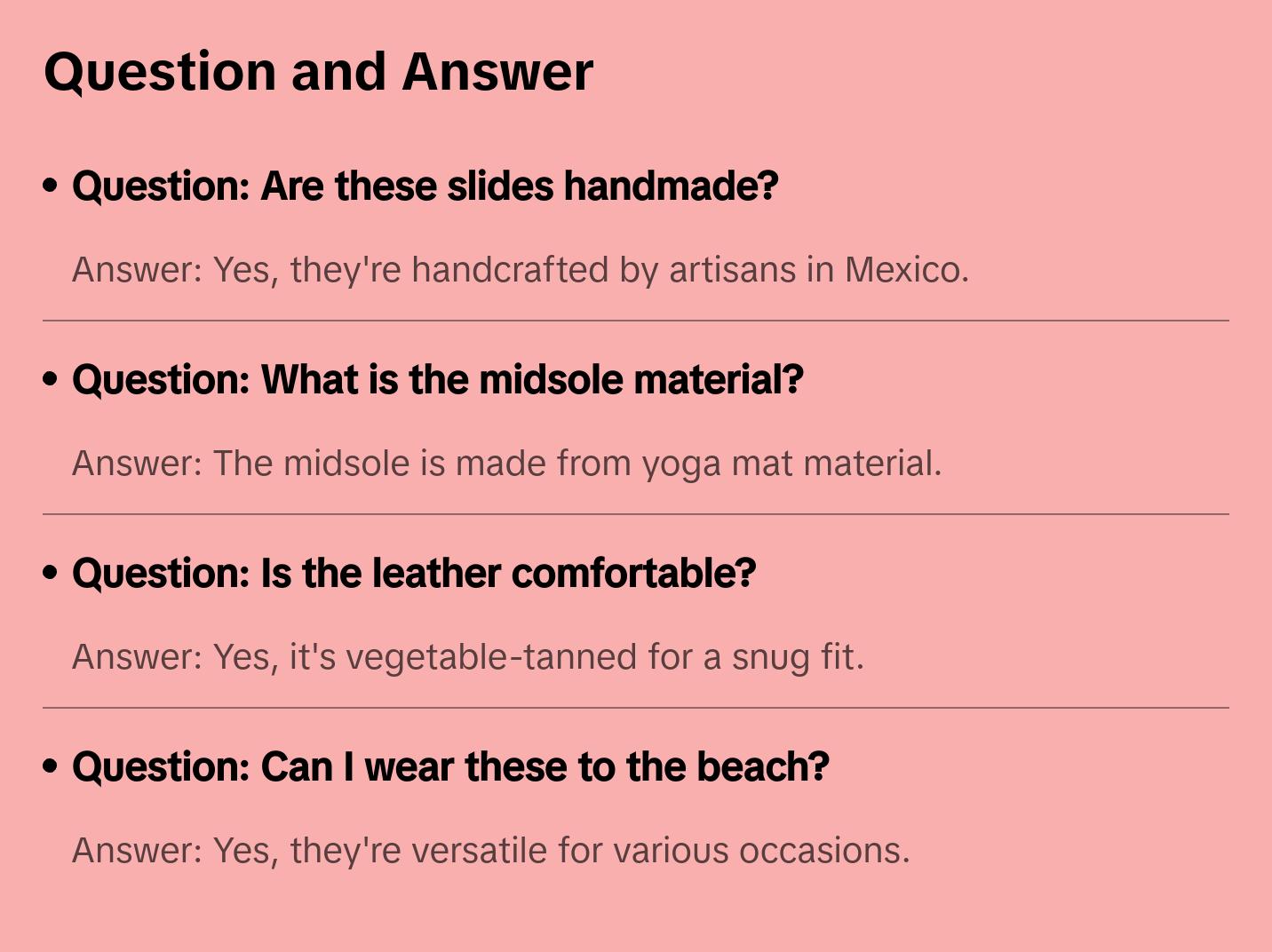Select the vegetable-tanned snug fit answer
1272x952 pixels.
tap(467, 657)
